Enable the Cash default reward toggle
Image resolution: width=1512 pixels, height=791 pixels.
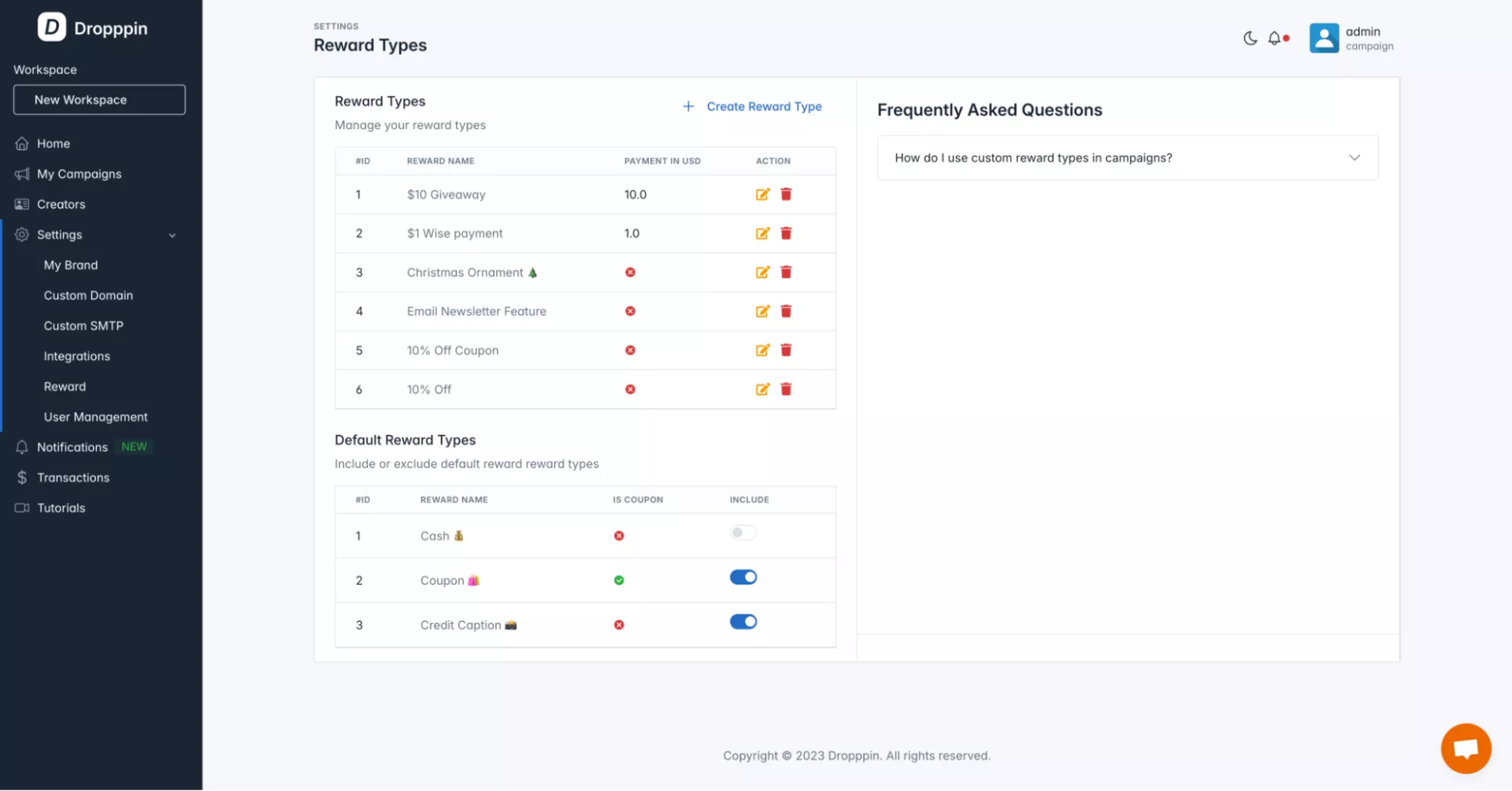(x=743, y=533)
